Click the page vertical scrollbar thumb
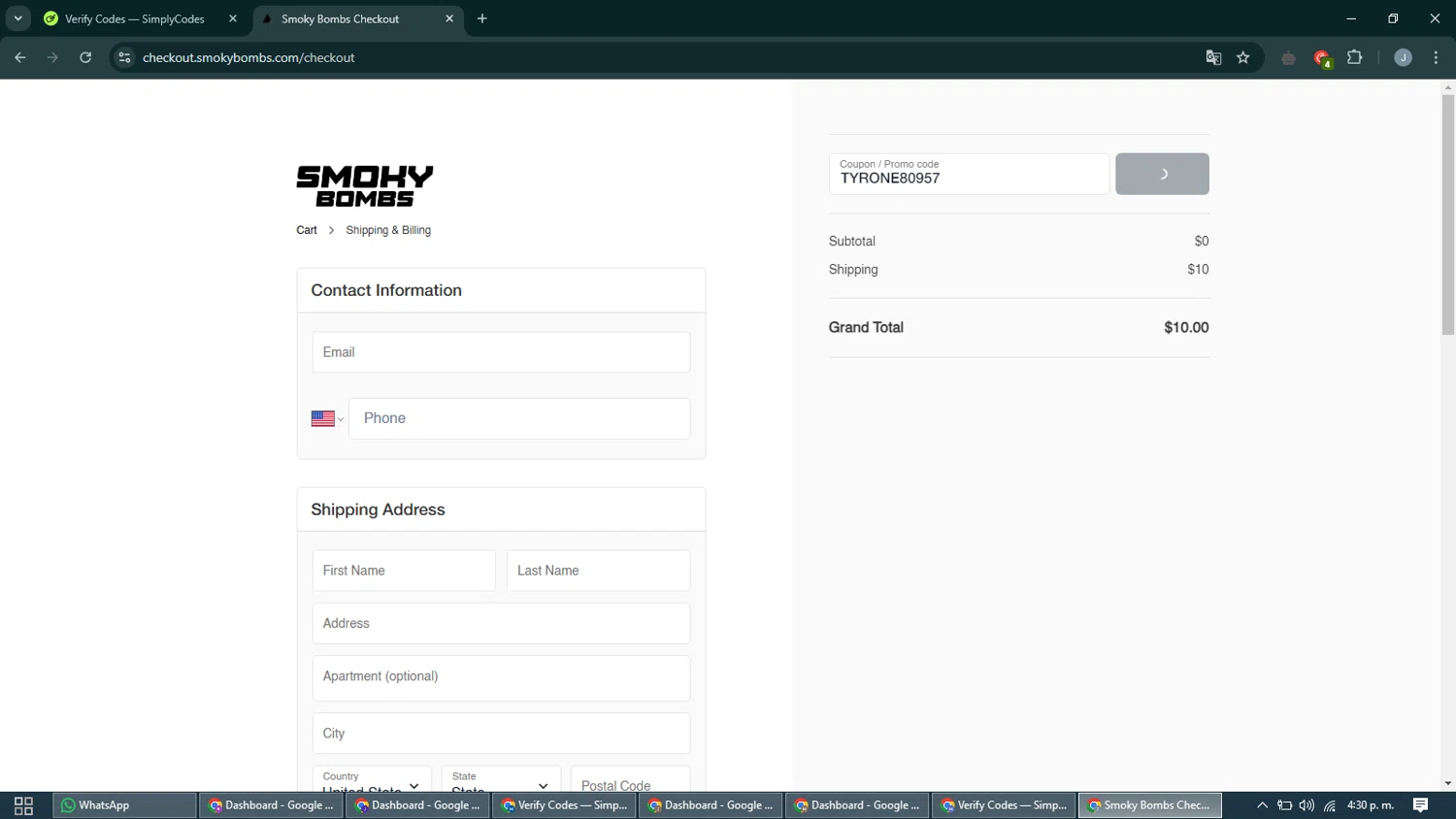This screenshot has height=819, width=1456. pos(1448,215)
